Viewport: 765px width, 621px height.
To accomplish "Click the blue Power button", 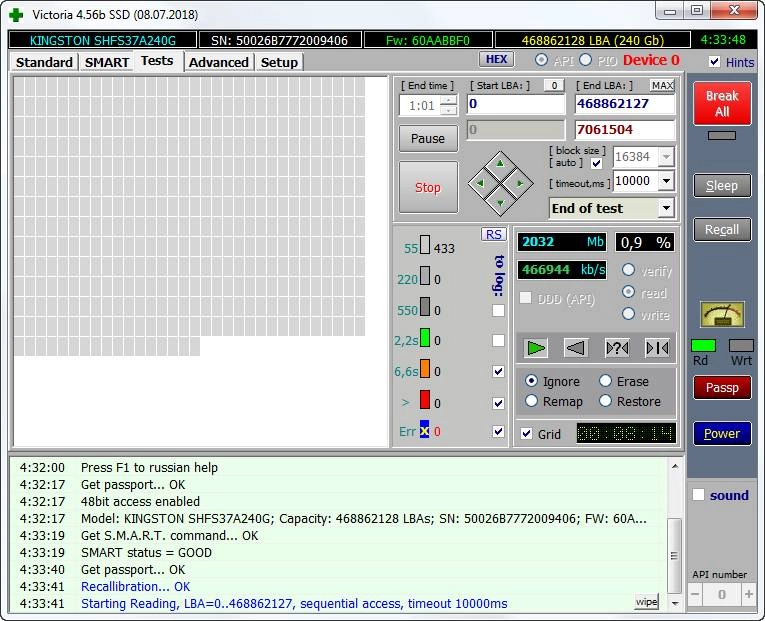I will [722, 433].
